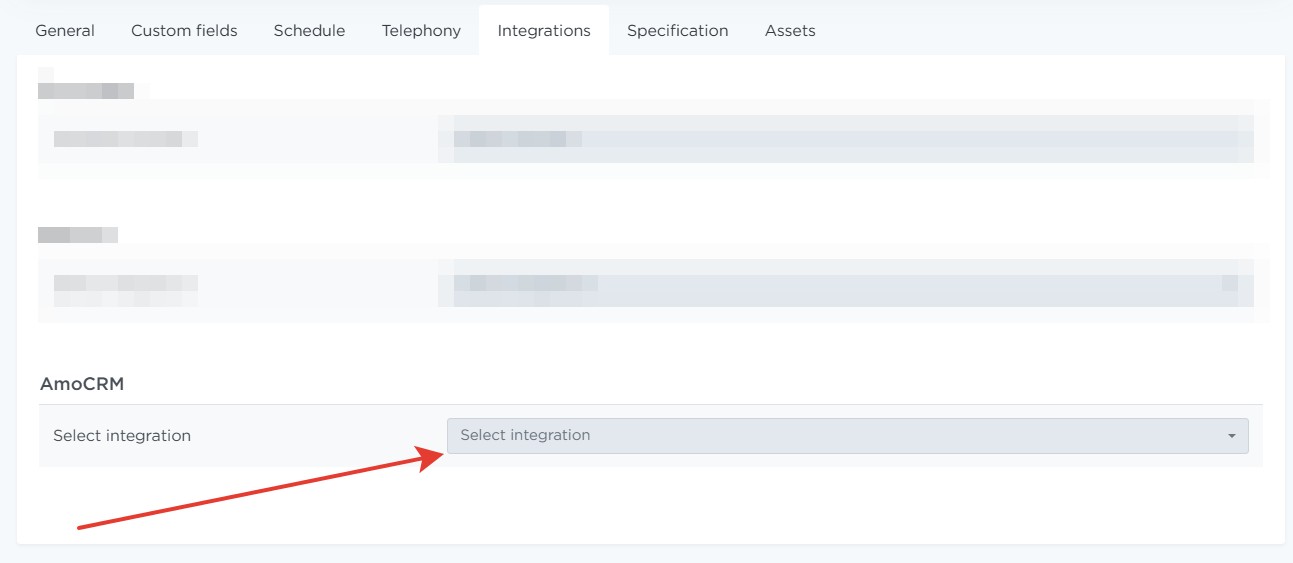The width and height of the screenshot is (1293, 563).
Task: Click the first blurred row label
Action: (x=125, y=139)
